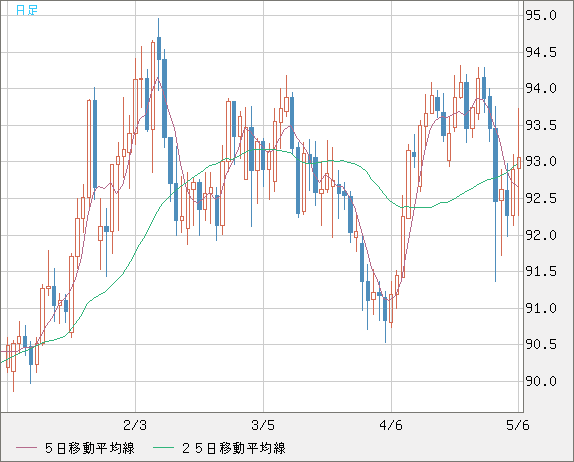Click the 94.0 price axis label

point(541,88)
